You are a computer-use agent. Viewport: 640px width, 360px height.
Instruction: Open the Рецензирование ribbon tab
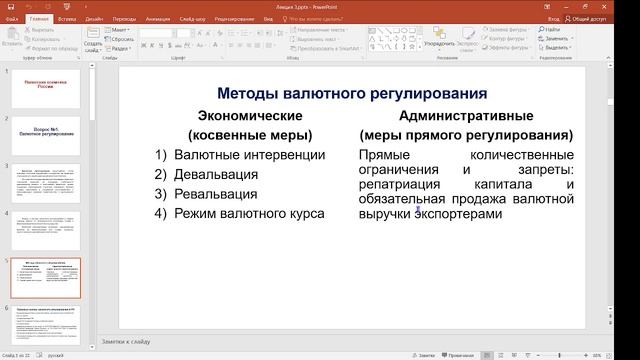click(x=234, y=19)
